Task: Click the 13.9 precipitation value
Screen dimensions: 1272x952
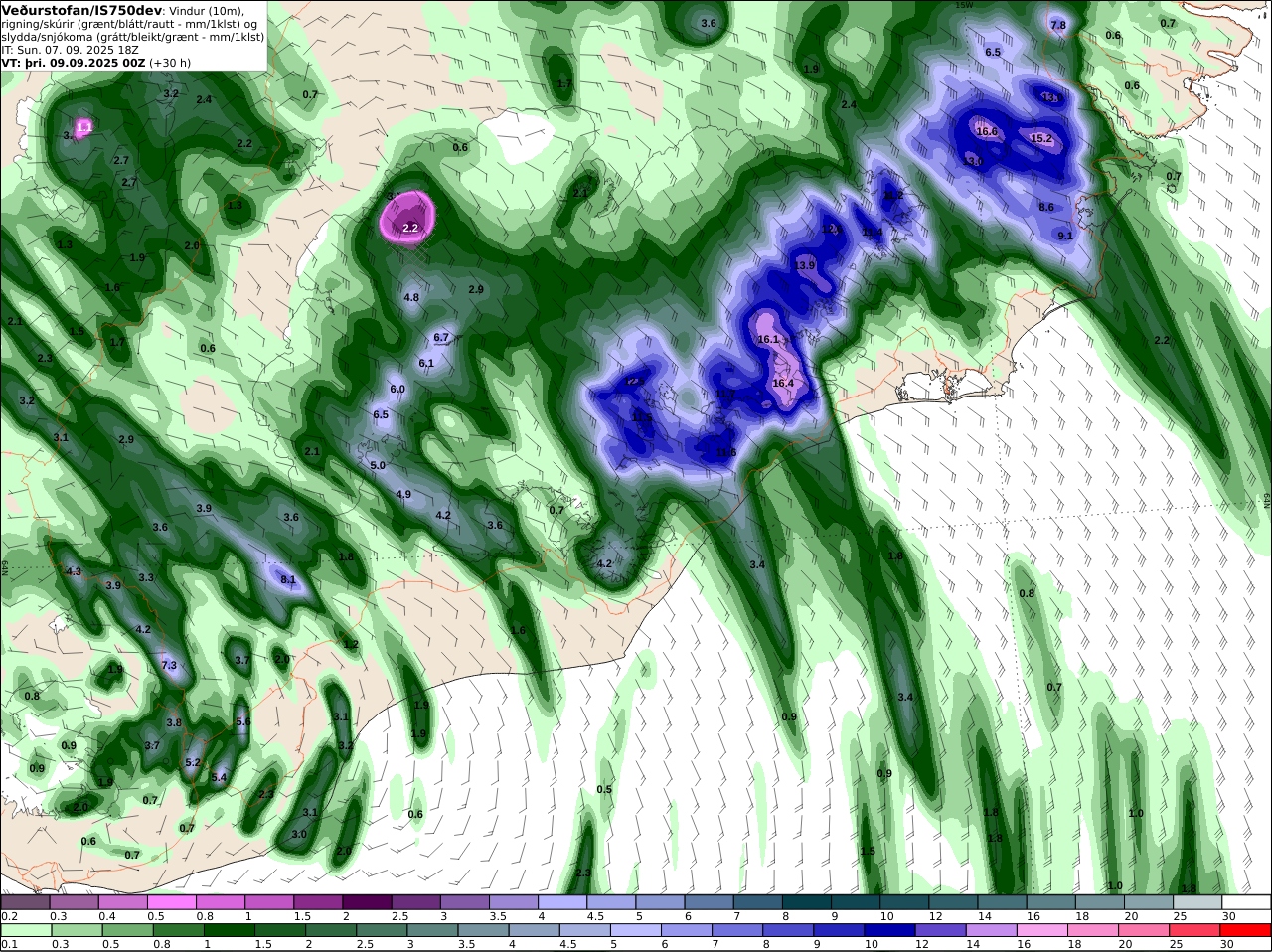Action: [805, 265]
